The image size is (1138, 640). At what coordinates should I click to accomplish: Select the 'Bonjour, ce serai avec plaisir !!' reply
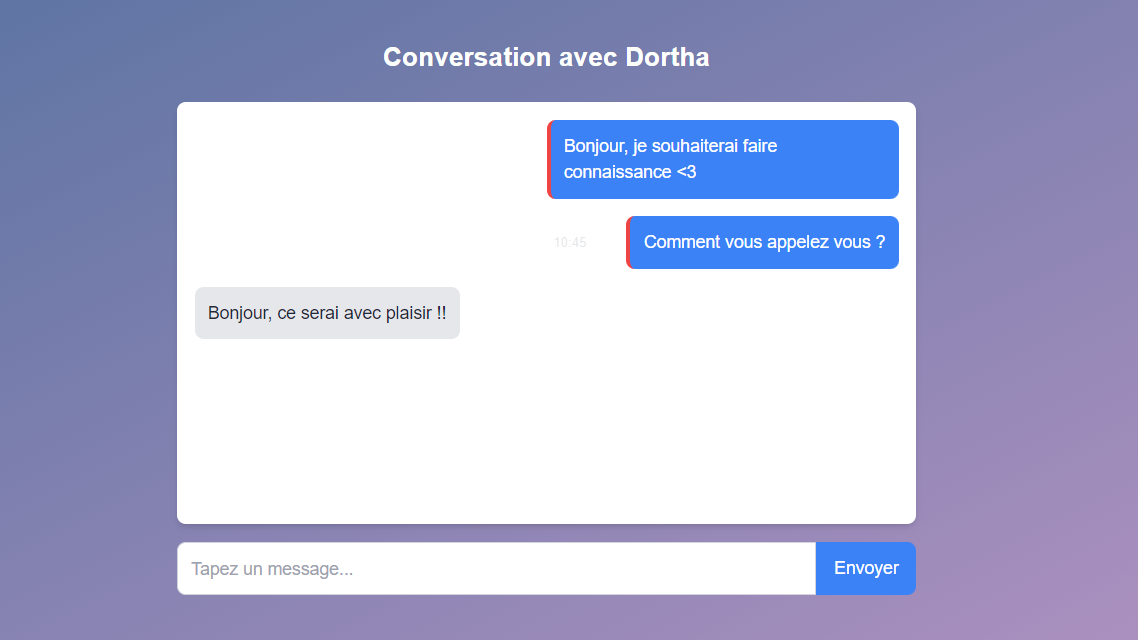tap(327, 313)
